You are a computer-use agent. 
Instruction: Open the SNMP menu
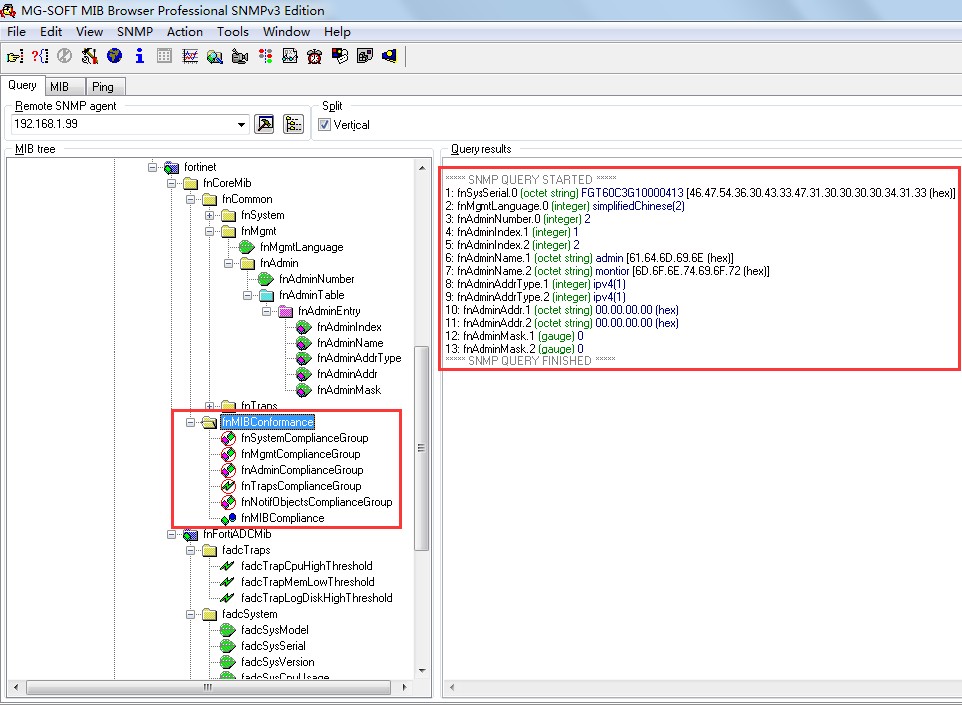(x=135, y=32)
